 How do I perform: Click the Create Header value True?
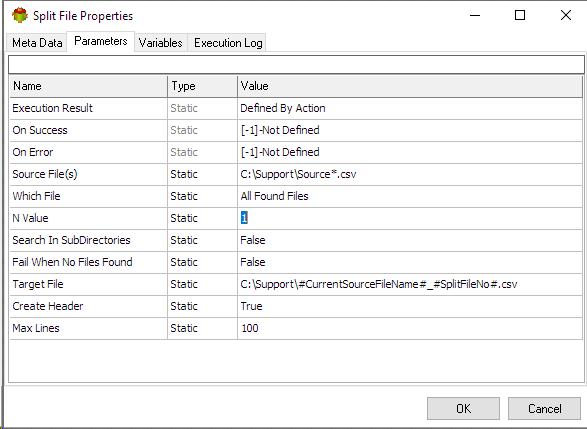pos(410,306)
